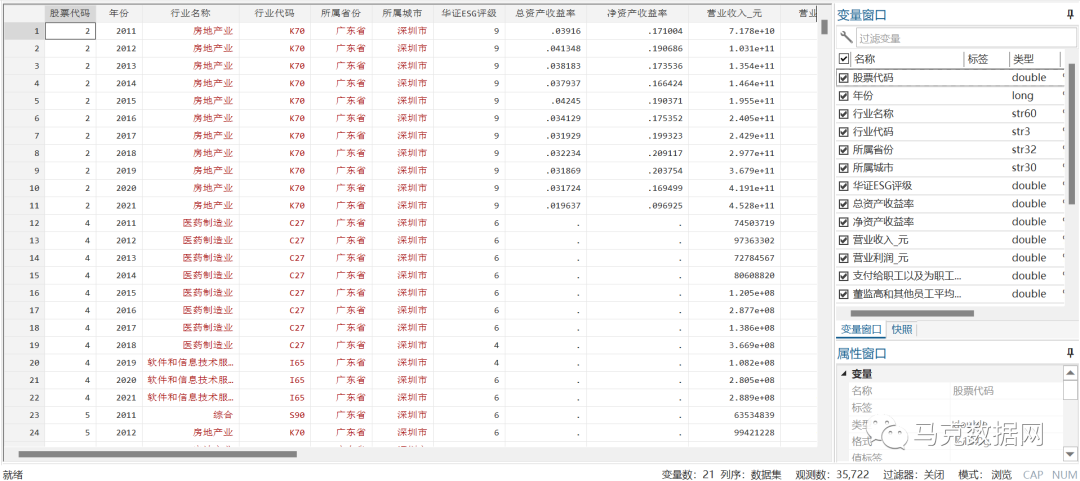Collapse the 变量 section in 属性窗口
1080x481 pixels.
click(844, 373)
